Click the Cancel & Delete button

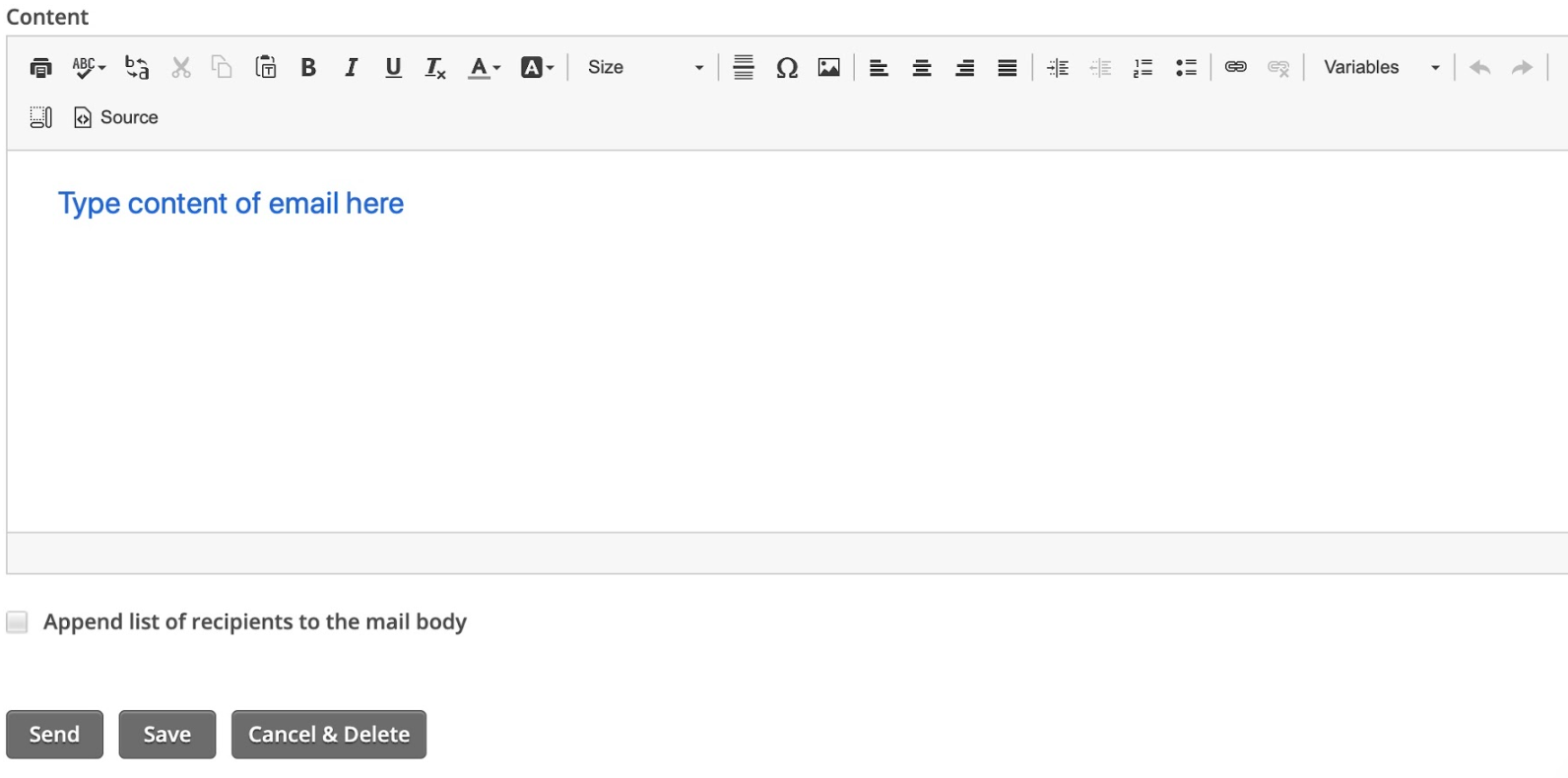[x=329, y=735]
